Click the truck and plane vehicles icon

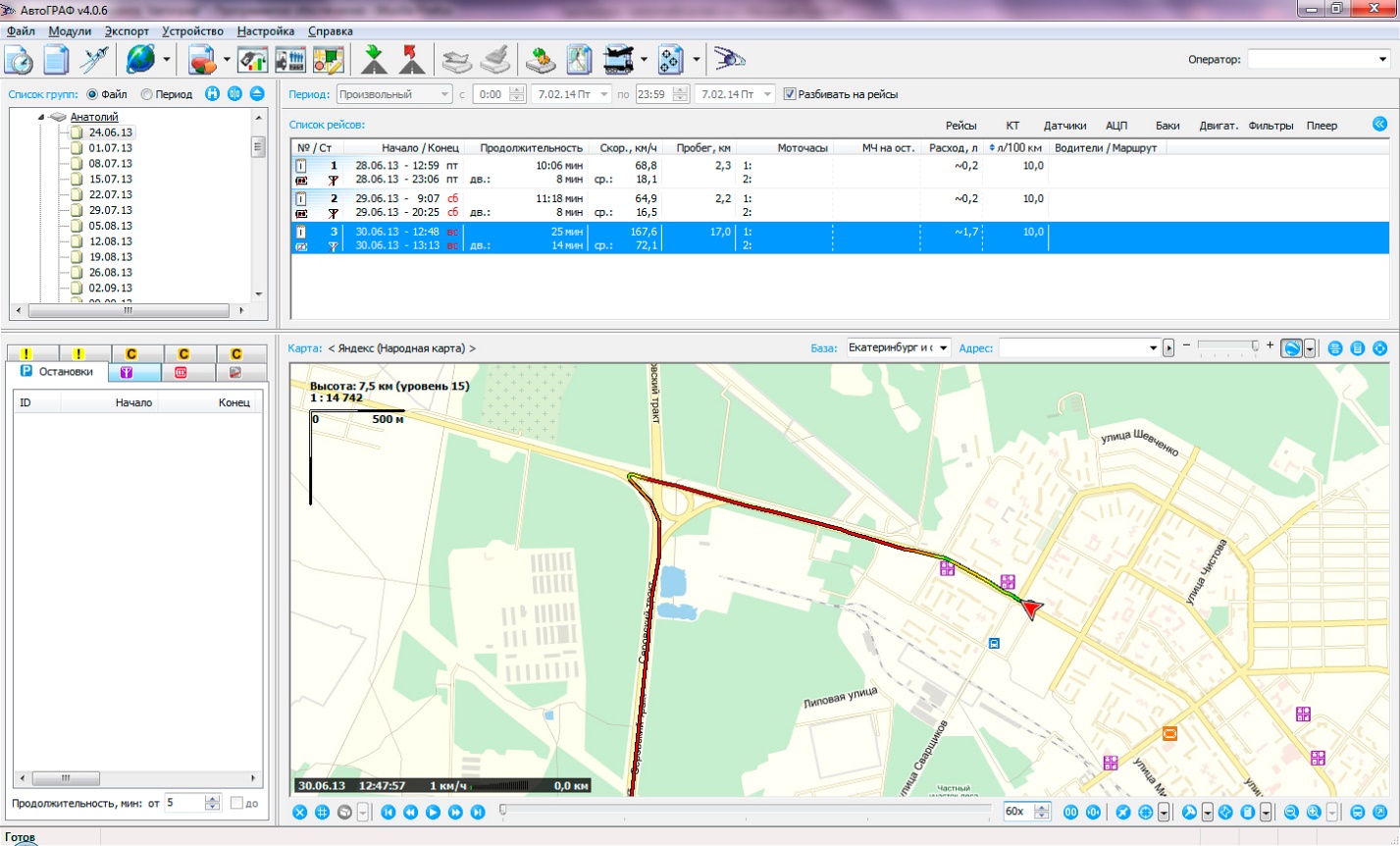[x=618, y=60]
